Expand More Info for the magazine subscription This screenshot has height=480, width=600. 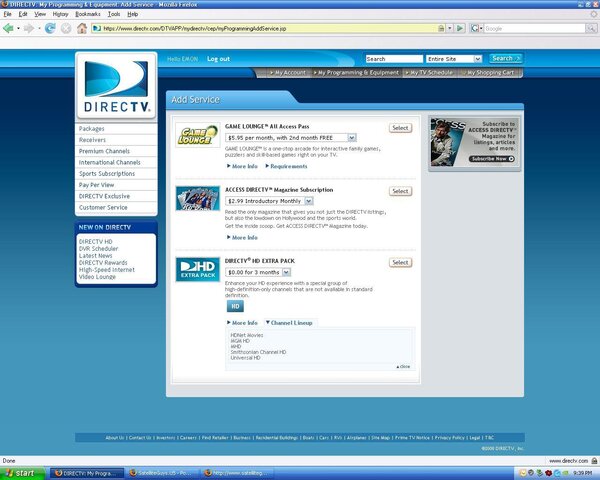click(242, 238)
